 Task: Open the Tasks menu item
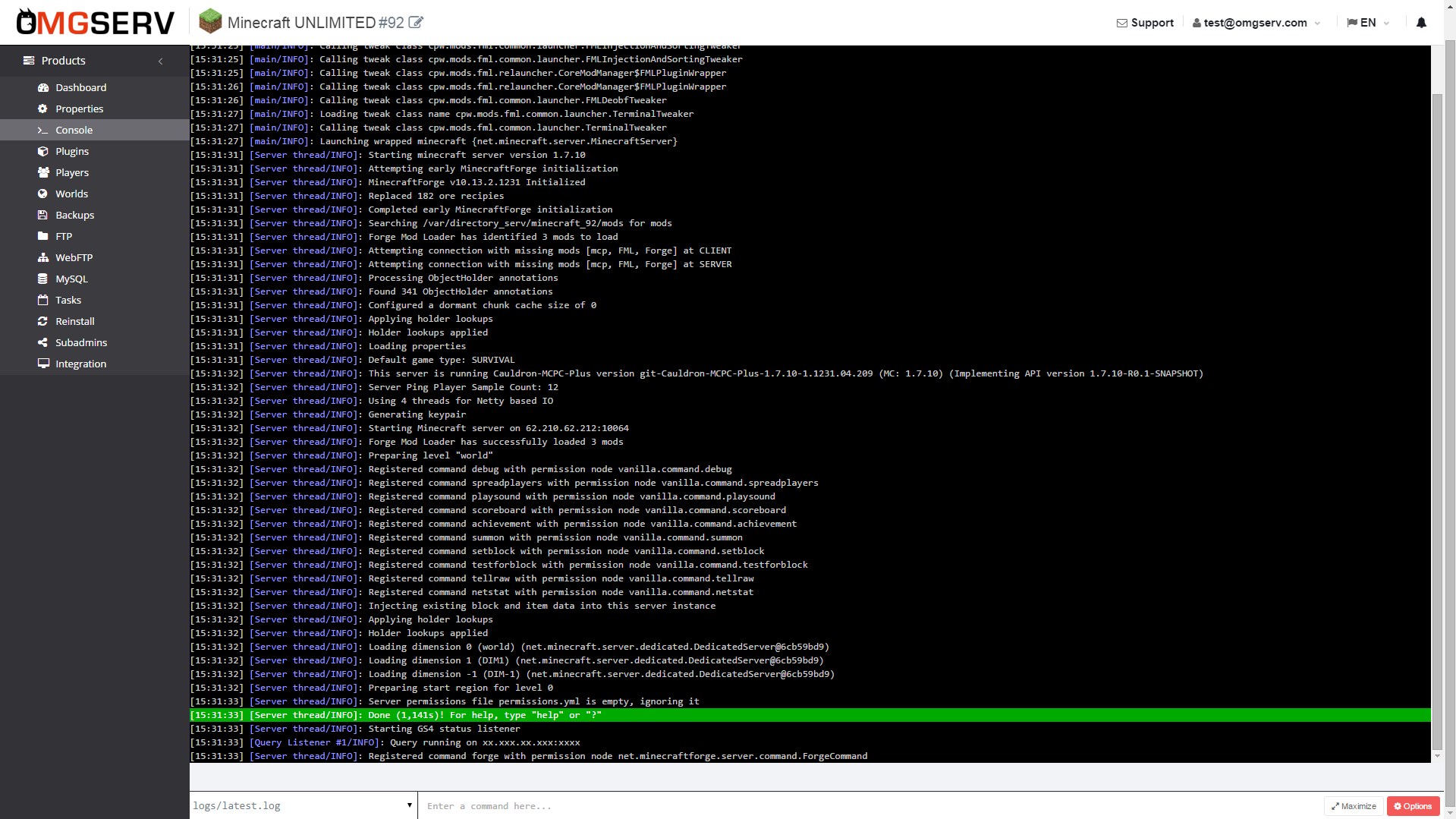point(94,300)
